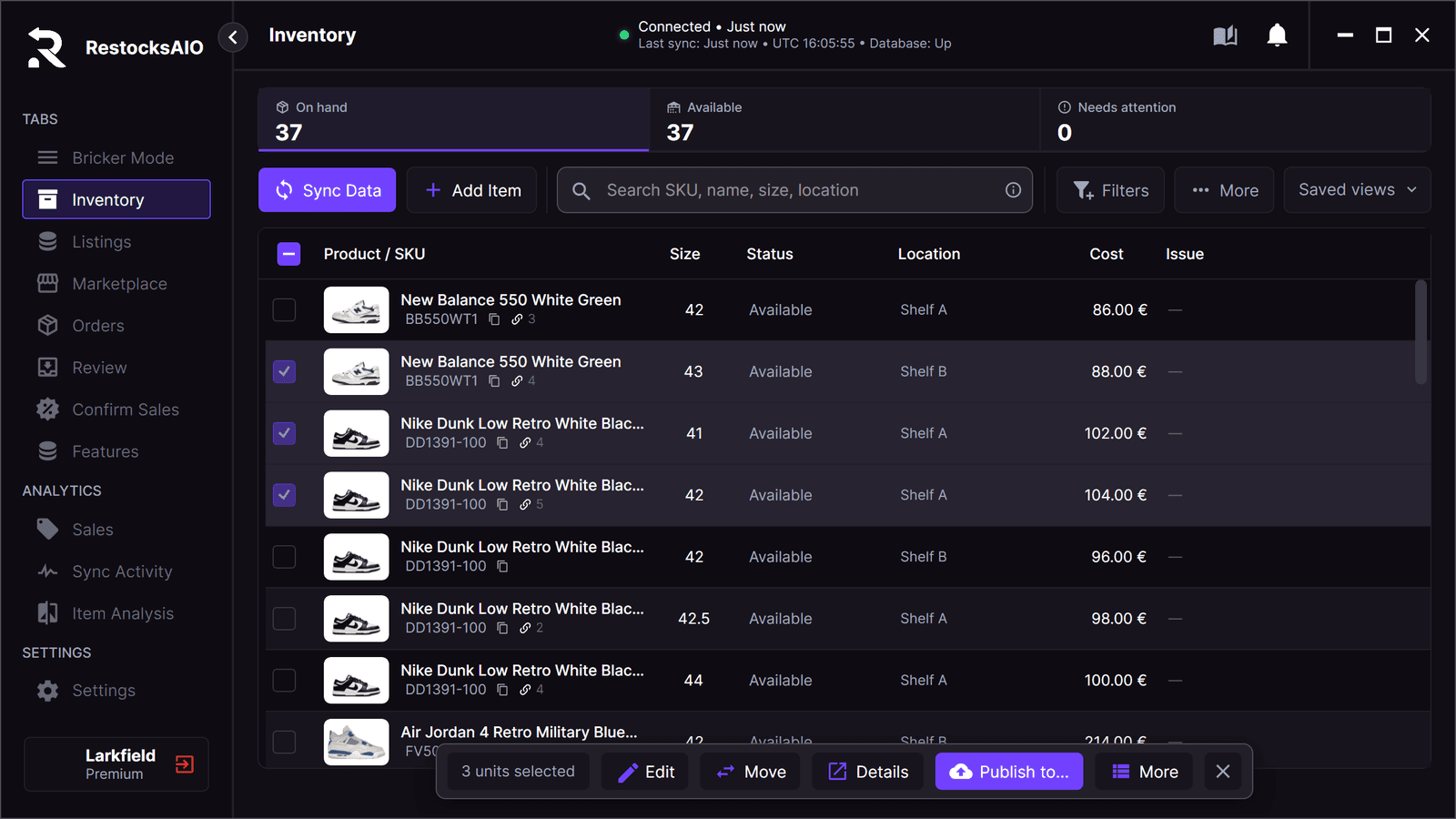
Task: Move the selected units
Action: 751,772
